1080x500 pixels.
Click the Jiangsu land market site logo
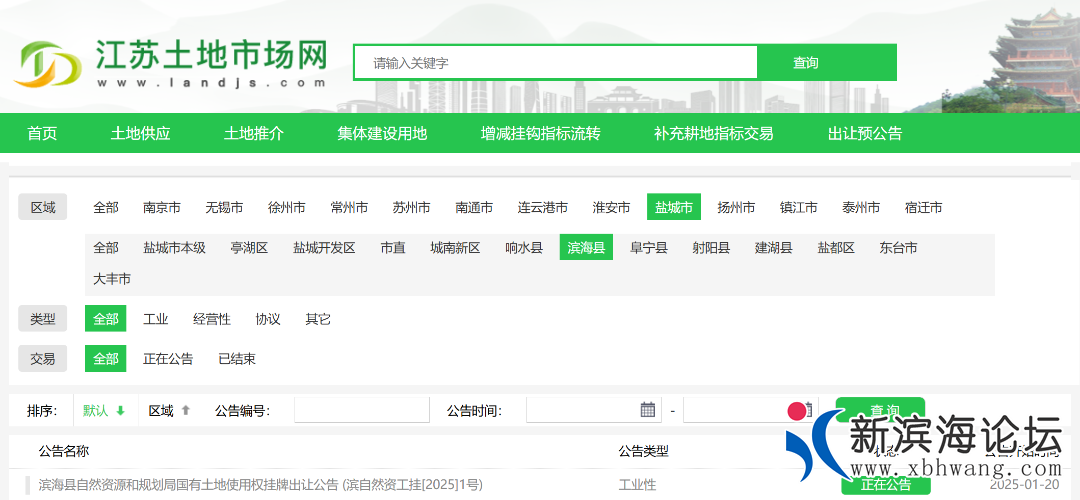tap(170, 63)
